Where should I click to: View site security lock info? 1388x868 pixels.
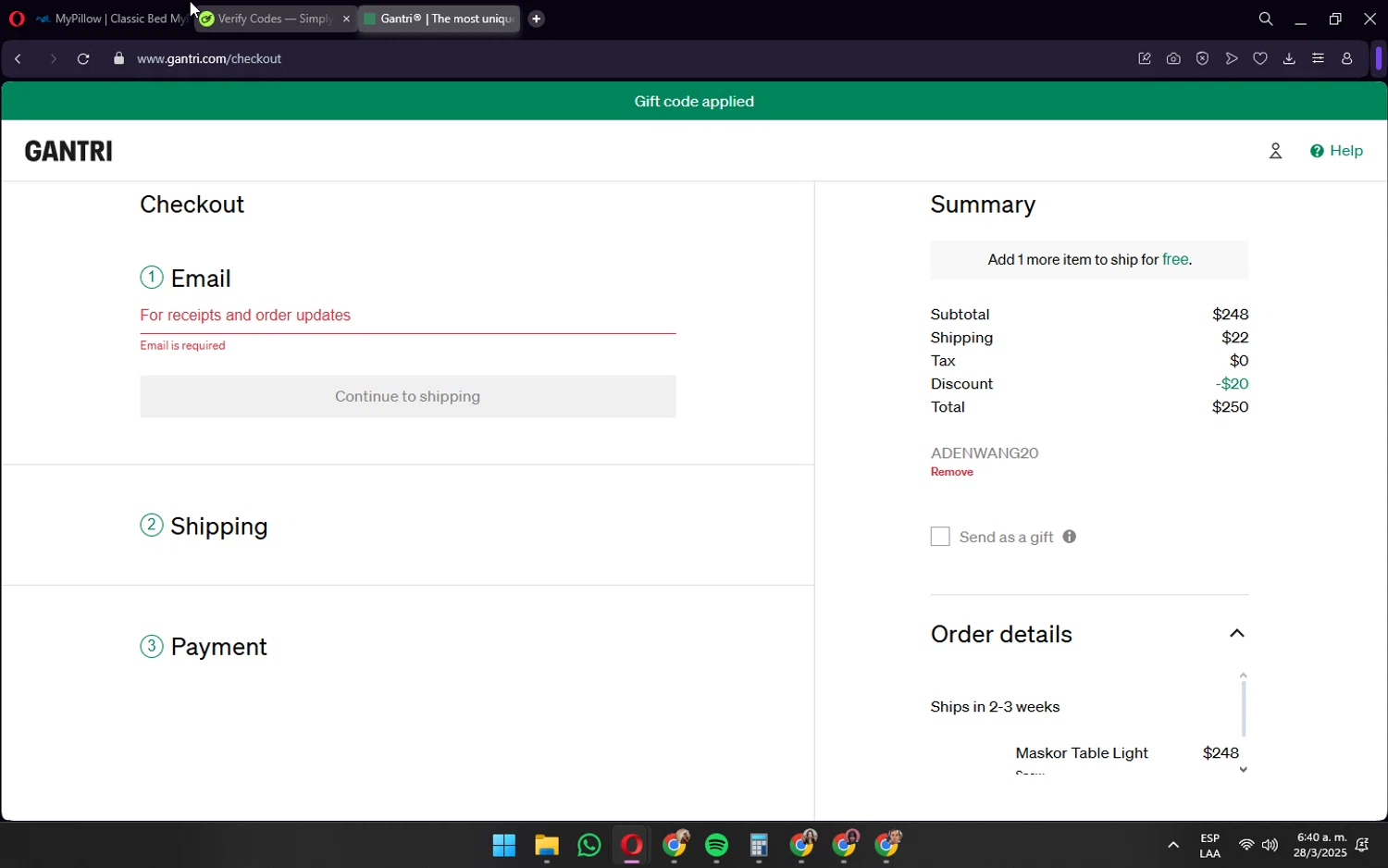118,58
